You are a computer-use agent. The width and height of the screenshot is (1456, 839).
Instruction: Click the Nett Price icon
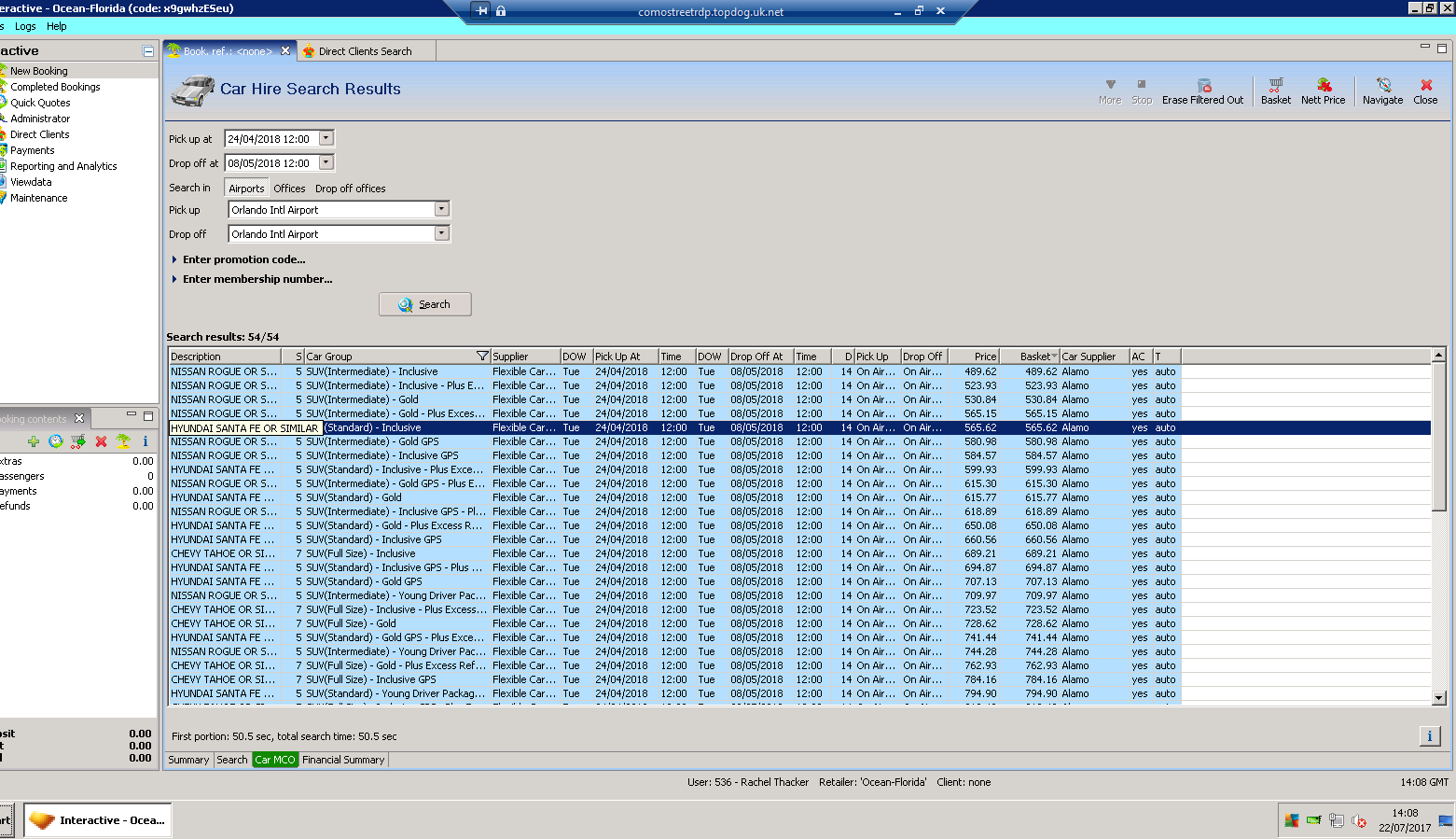(1323, 86)
